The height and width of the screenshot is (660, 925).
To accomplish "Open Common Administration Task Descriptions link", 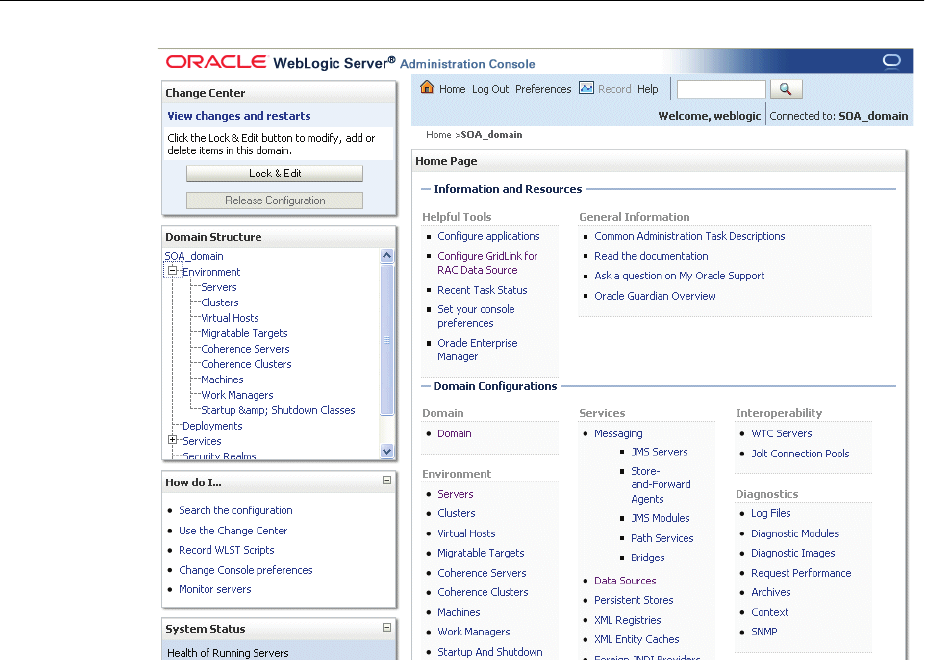I will 689,236.
